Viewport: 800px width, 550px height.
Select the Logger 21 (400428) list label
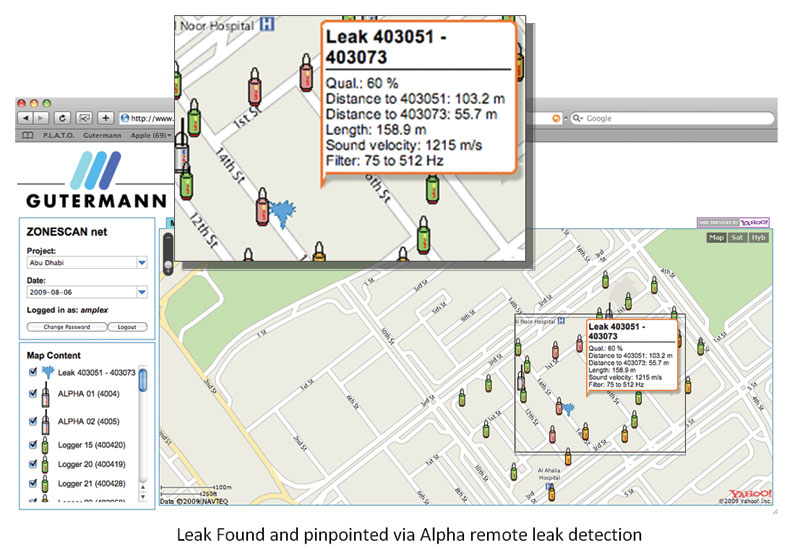tap(91, 484)
